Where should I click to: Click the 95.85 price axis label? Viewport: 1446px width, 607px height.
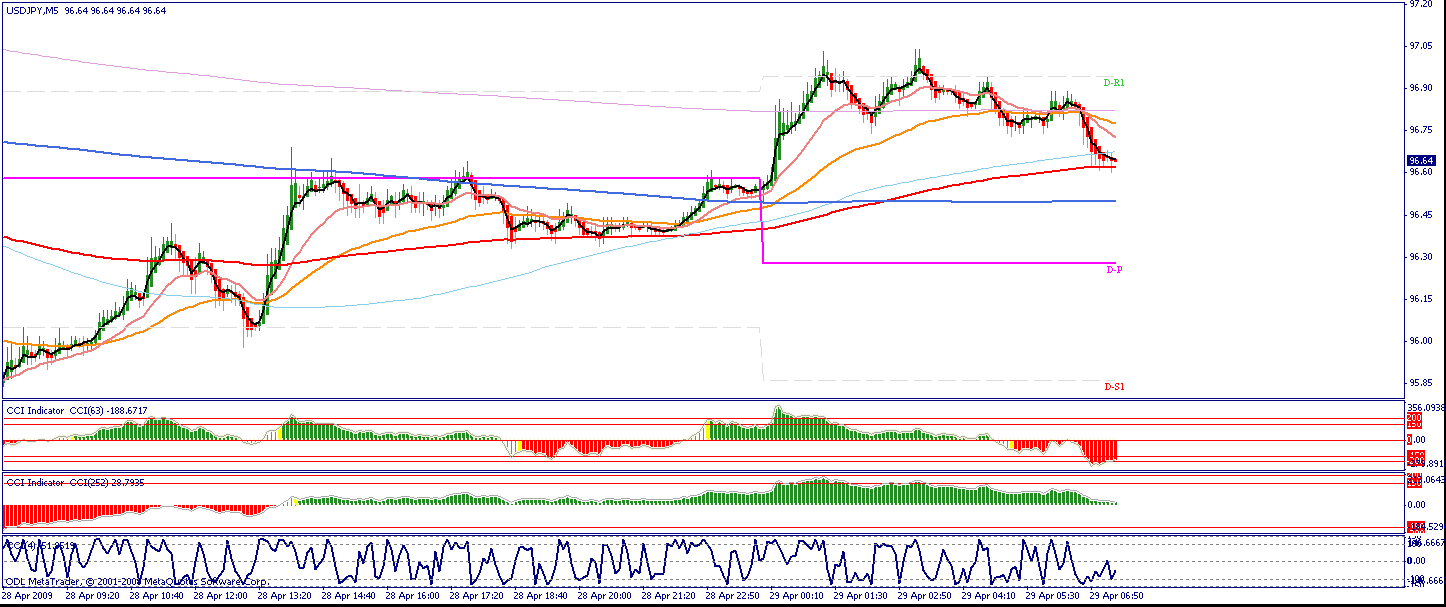pos(1420,383)
